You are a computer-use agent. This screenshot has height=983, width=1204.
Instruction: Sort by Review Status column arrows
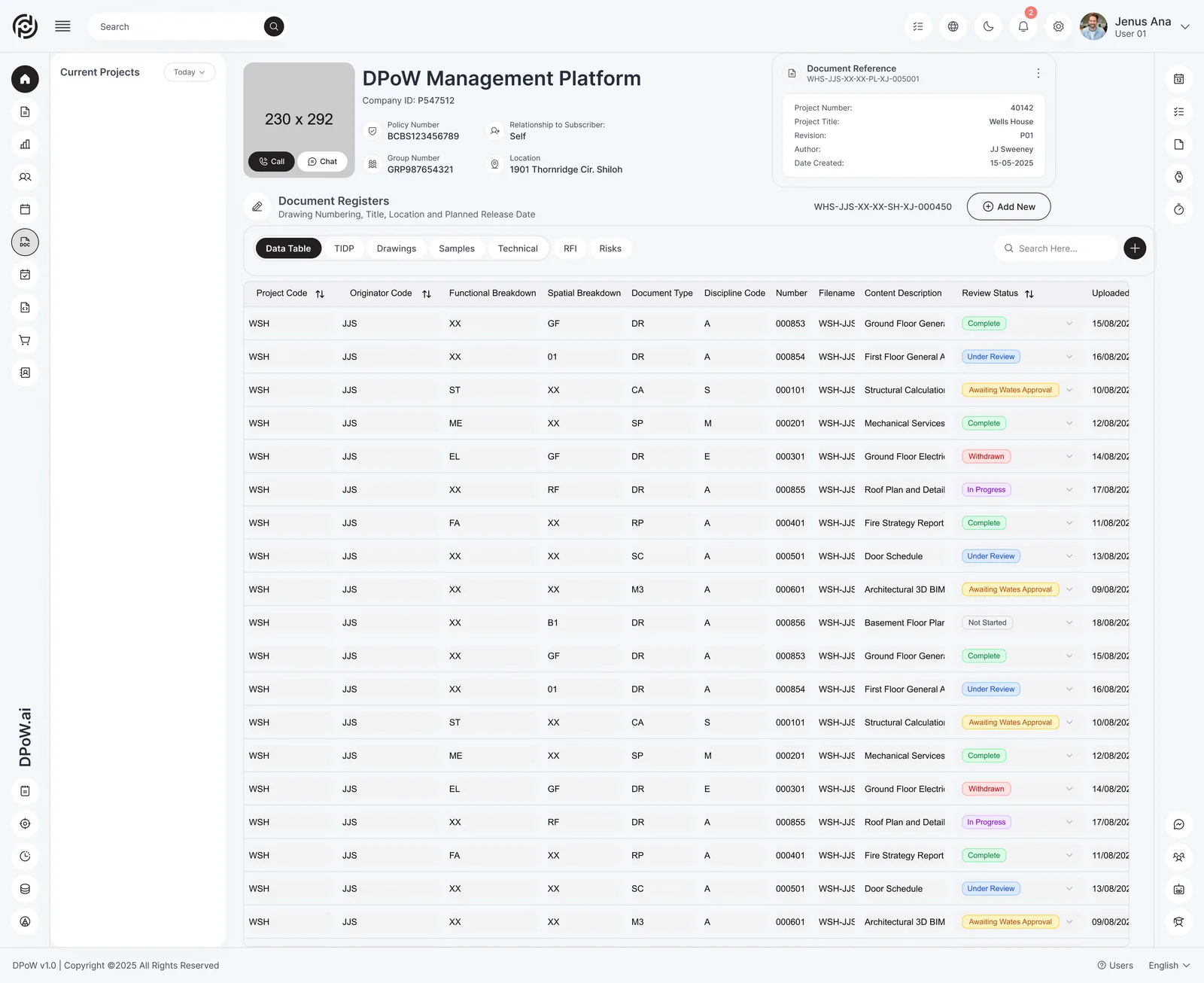pyautogui.click(x=1029, y=294)
